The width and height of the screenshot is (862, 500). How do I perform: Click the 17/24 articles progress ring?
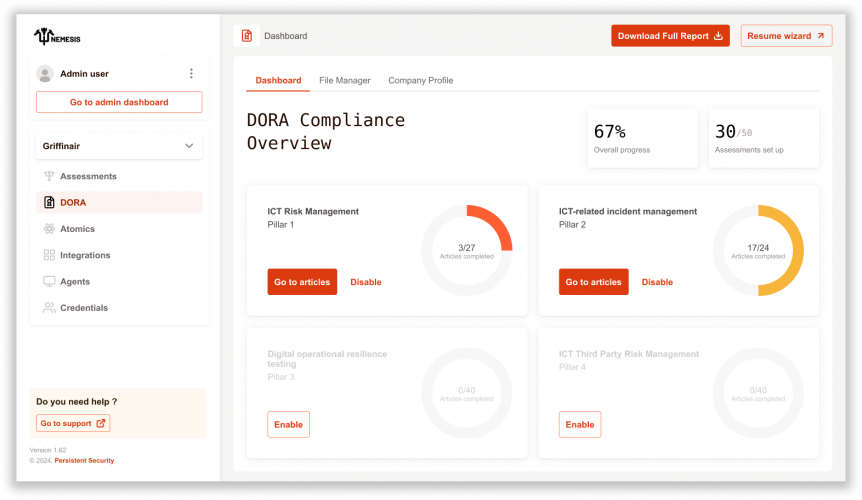pos(758,251)
